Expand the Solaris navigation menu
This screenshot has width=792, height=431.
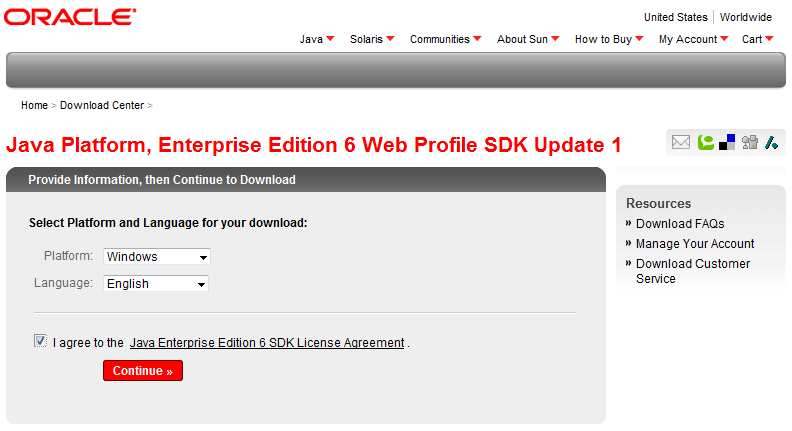(x=372, y=39)
